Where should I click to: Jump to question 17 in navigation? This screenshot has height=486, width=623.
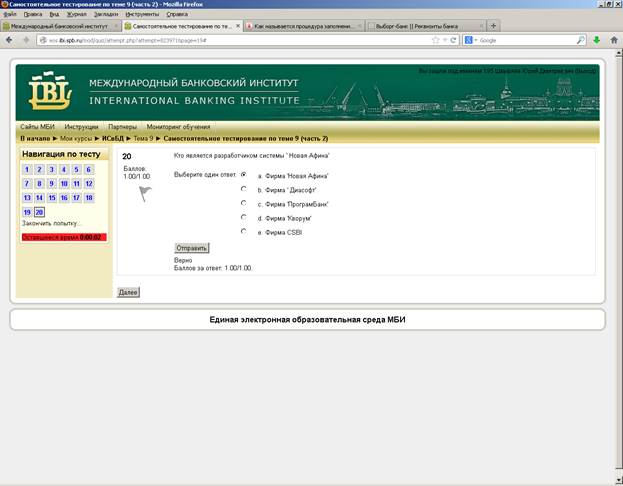click(x=76, y=197)
